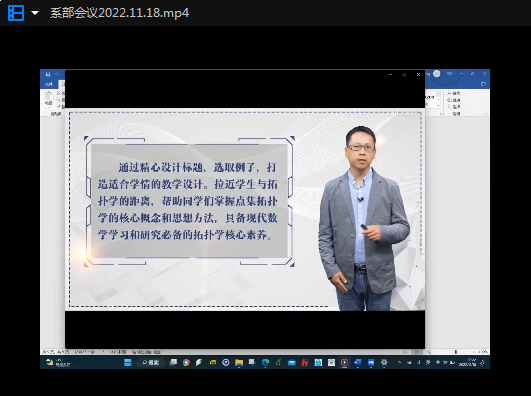Expand the dropdown arrow beside the playlist icon
The width and height of the screenshot is (531, 396).
point(35,13)
